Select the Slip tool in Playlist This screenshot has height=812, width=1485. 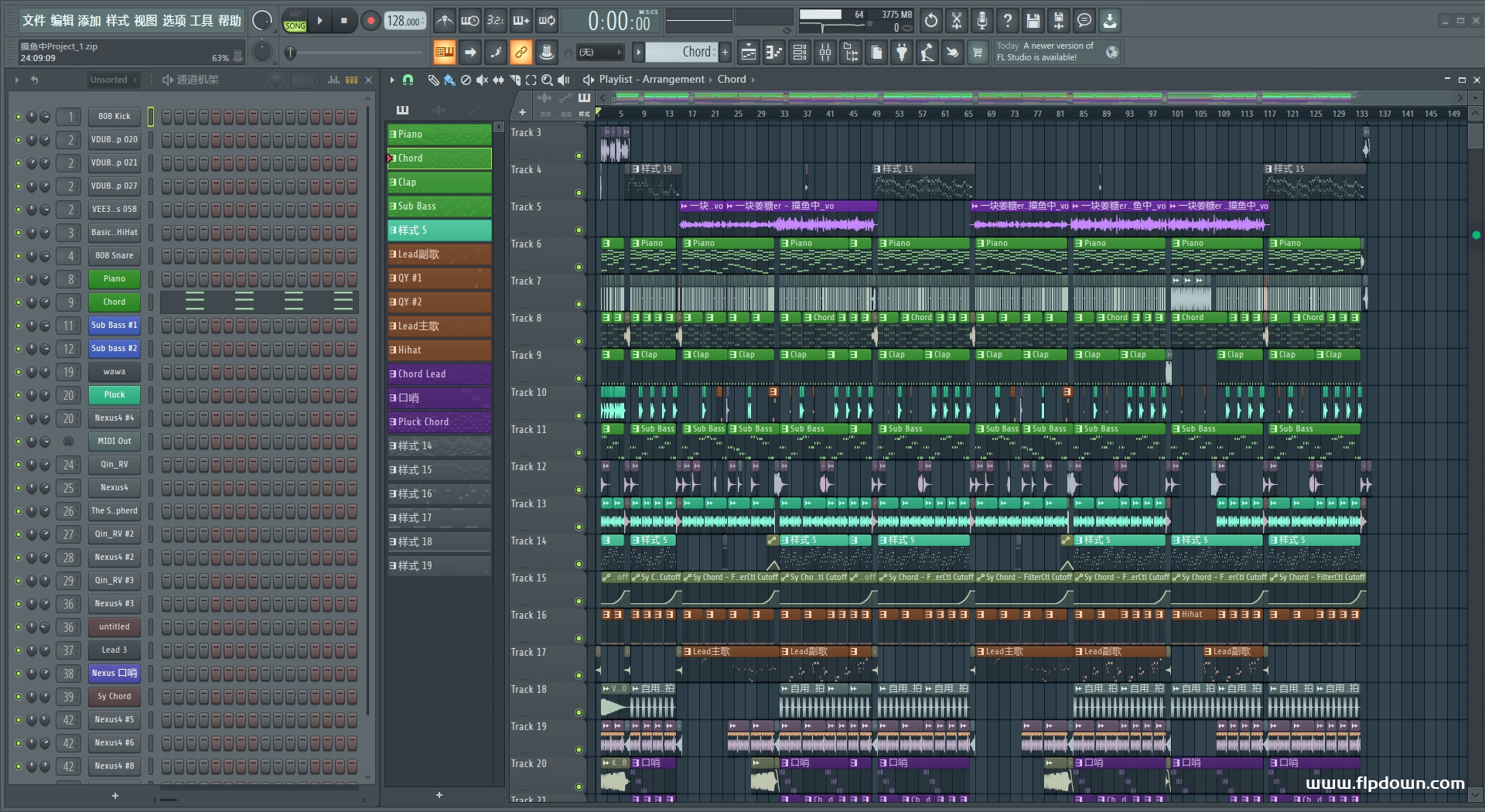pos(498,80)
